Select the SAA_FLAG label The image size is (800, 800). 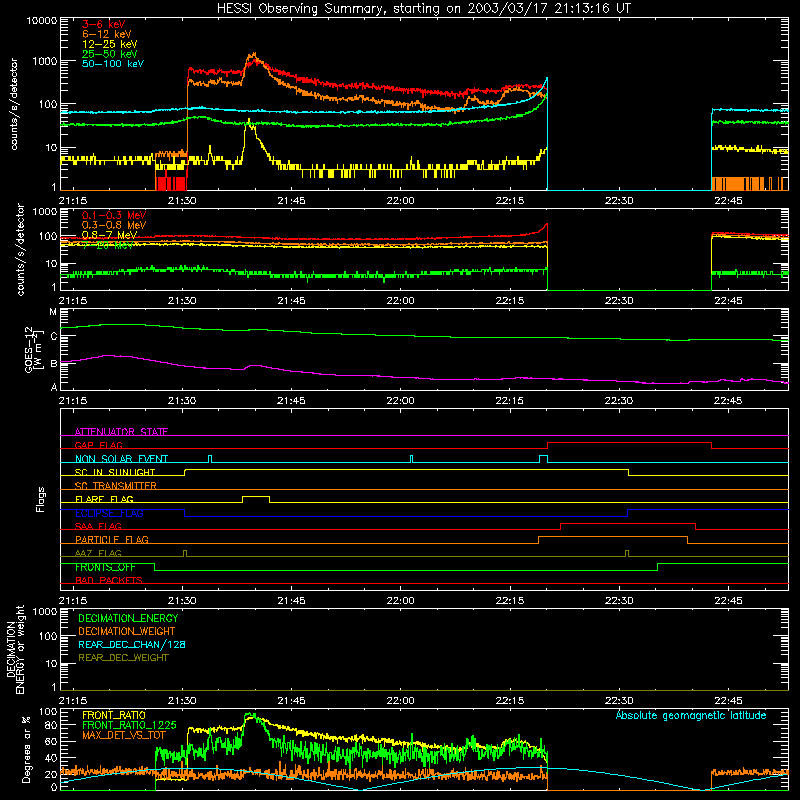pyautogui.click(x=98, y=527)
